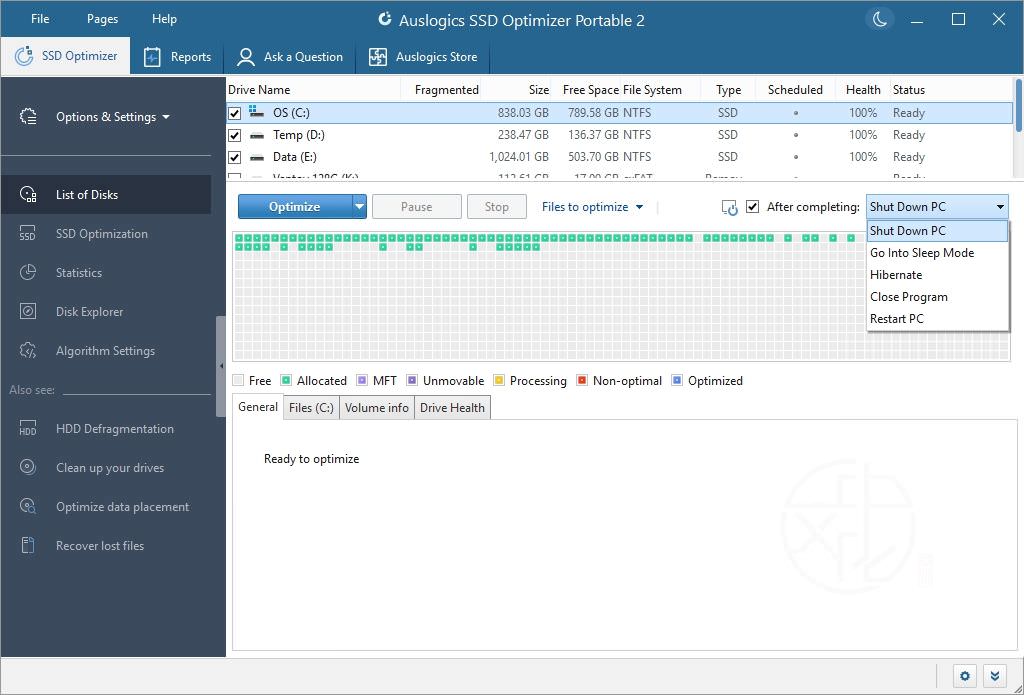This screenshot has height=695, width=1024.
Task: Open the settings gear at bottom right
Action: 963,676
